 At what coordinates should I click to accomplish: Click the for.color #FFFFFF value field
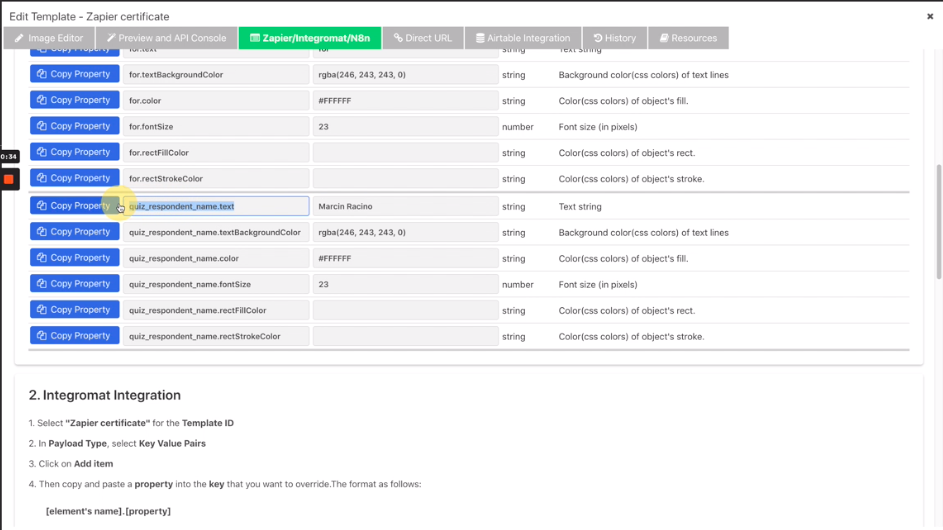[405, 100]
